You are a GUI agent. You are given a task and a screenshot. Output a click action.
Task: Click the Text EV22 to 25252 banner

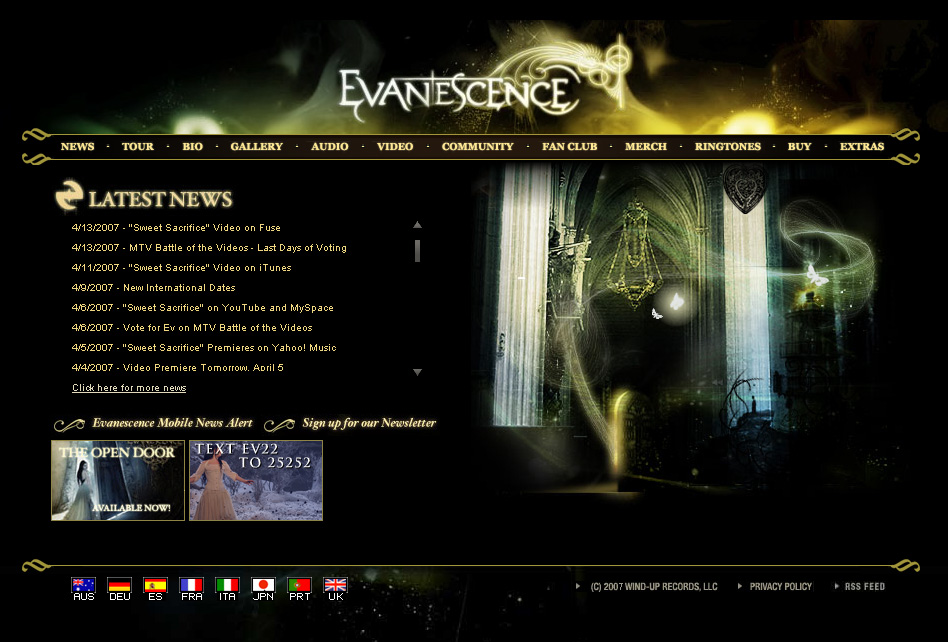[x=256, y=481]
